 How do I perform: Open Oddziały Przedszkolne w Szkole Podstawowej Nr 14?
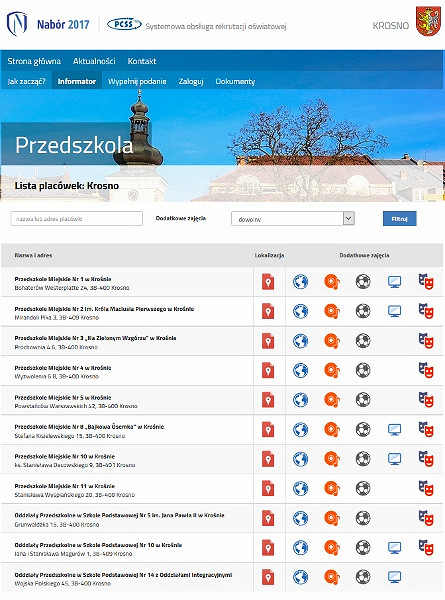tap(123, 575)
